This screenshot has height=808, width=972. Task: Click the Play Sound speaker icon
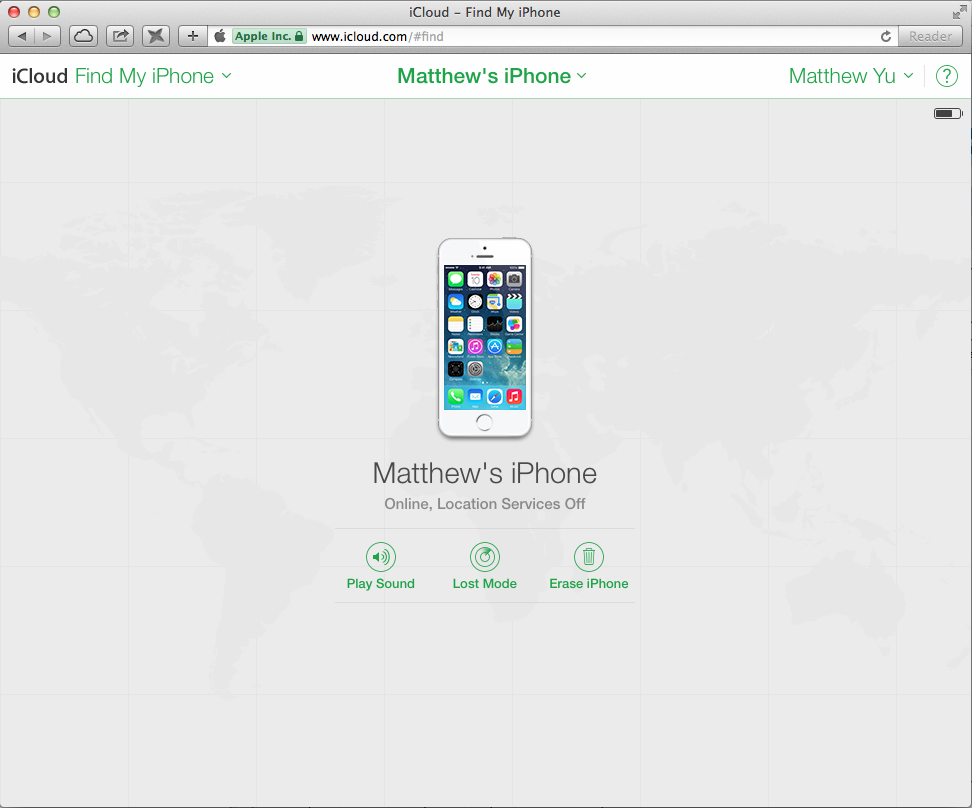[381, 557]
